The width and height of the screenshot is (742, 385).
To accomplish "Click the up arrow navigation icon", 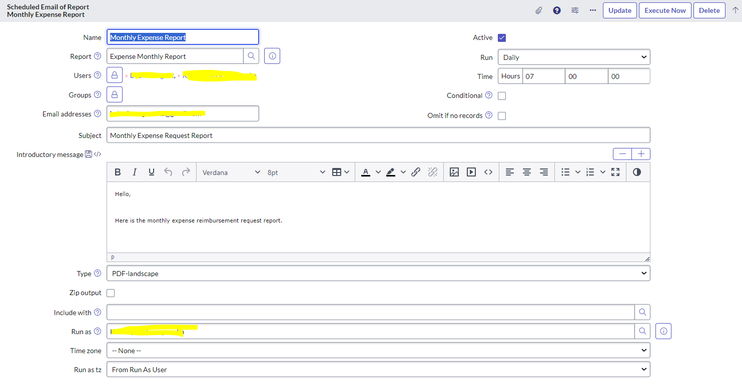I will pos(735,10).
